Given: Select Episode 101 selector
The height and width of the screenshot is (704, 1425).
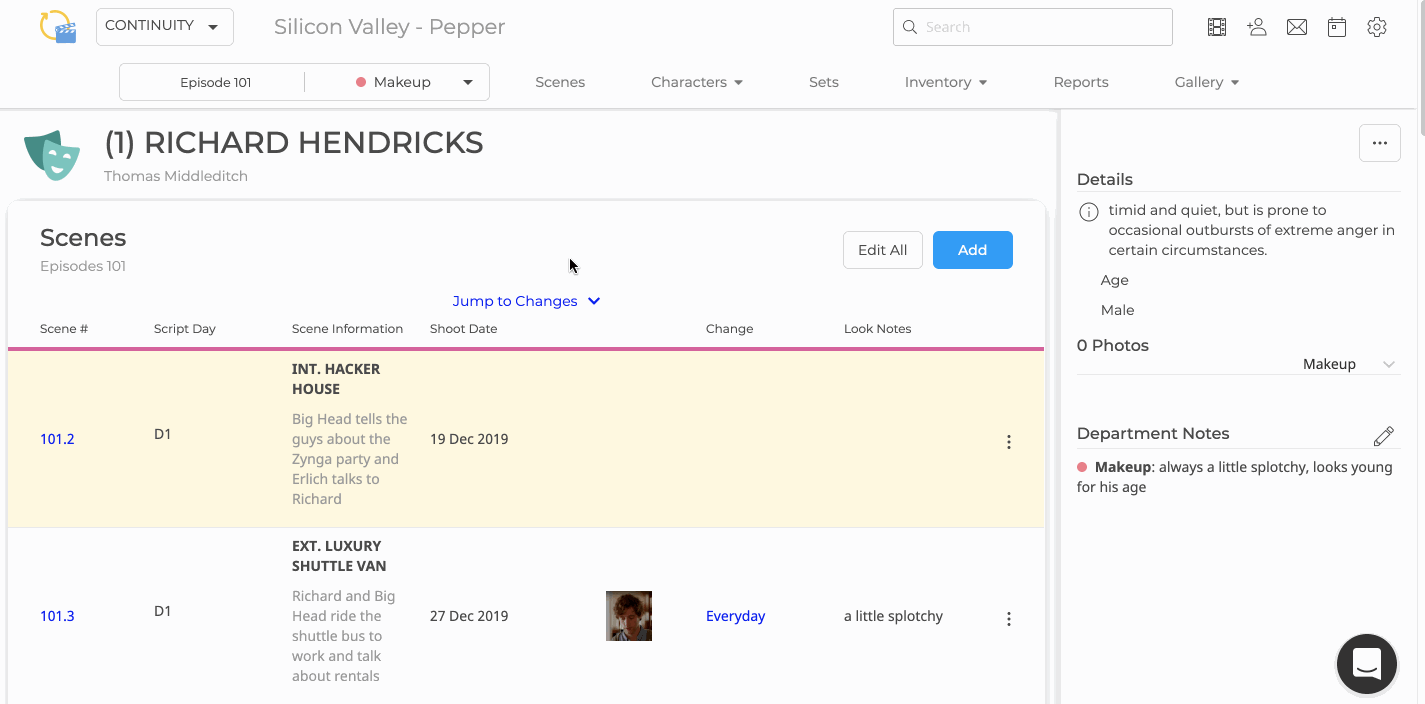Looking at the screenshot, I should (216, 82).
